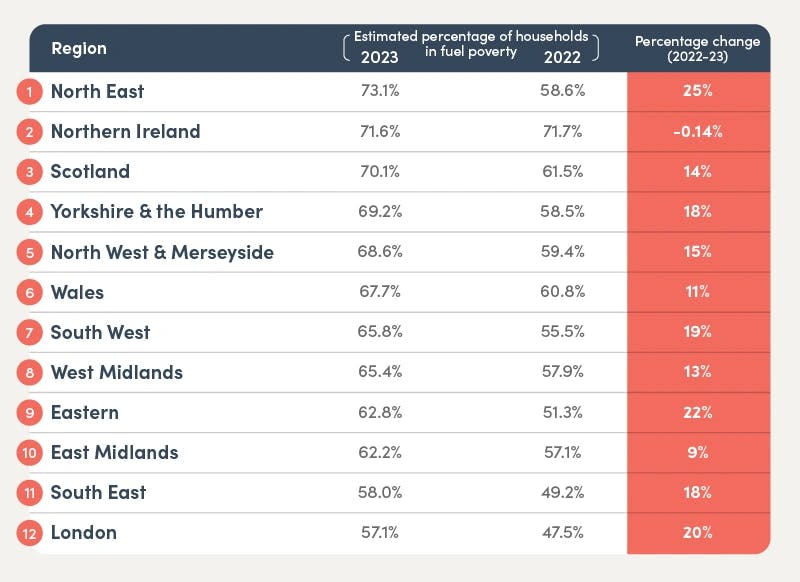Select the West Midlands region name
Viewport: 800px width, 582px height.
pos(116,372)
